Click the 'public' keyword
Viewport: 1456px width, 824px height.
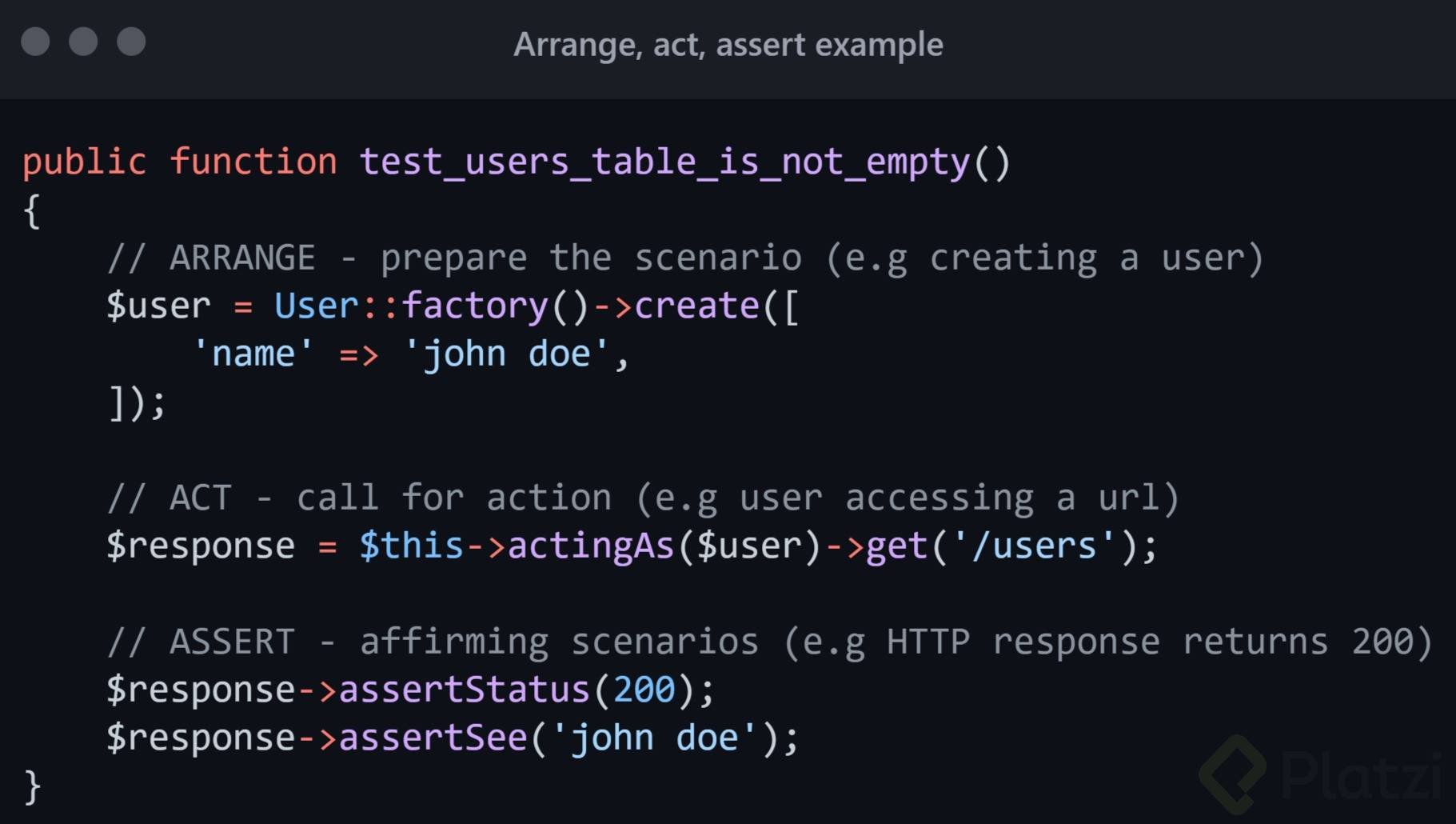pyautogui.click(x=84, y=162)
